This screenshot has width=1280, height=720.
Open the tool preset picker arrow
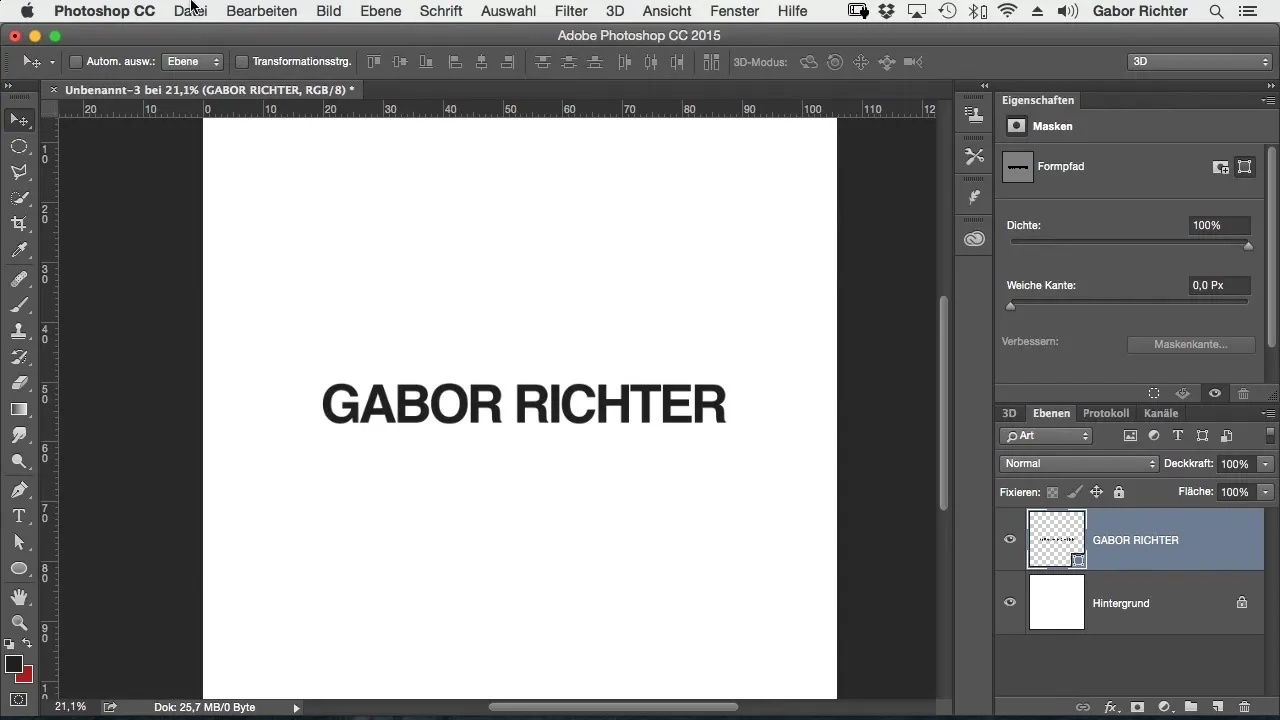tap(52, 62)
